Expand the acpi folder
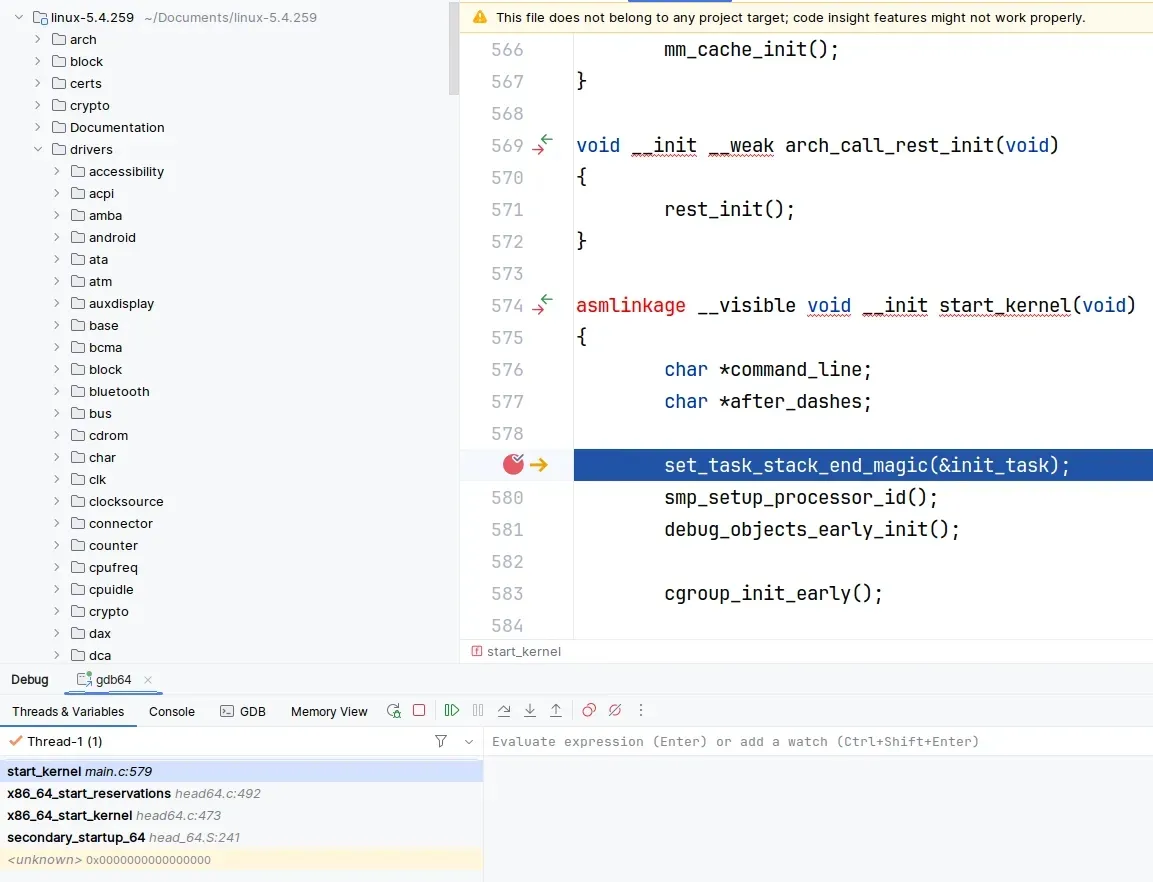The width and height of the screenshot is (1153, 882). click(57, 193)
